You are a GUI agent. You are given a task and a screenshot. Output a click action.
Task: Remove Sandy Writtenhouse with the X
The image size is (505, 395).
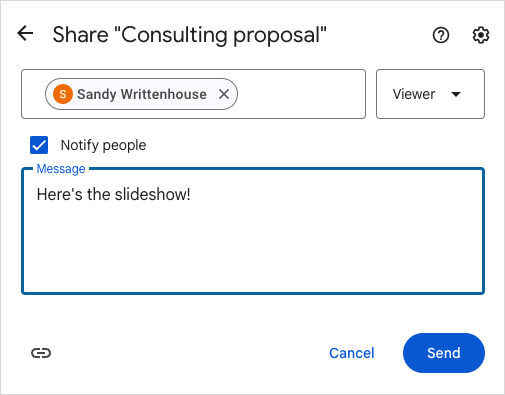[224, 94]
